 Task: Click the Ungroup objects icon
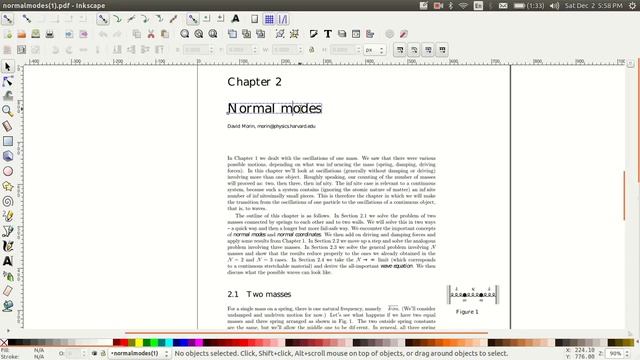(294, 34)
